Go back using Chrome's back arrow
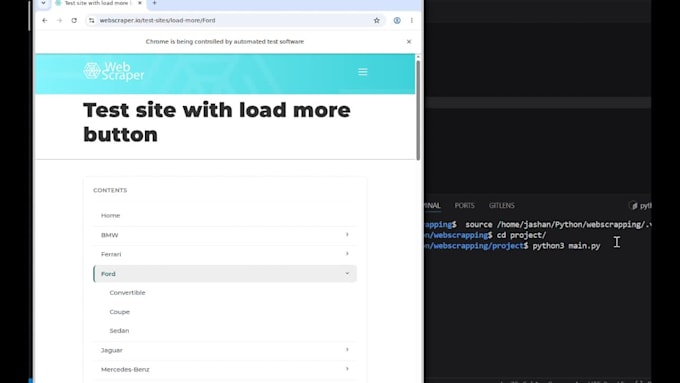 (45, 20)
